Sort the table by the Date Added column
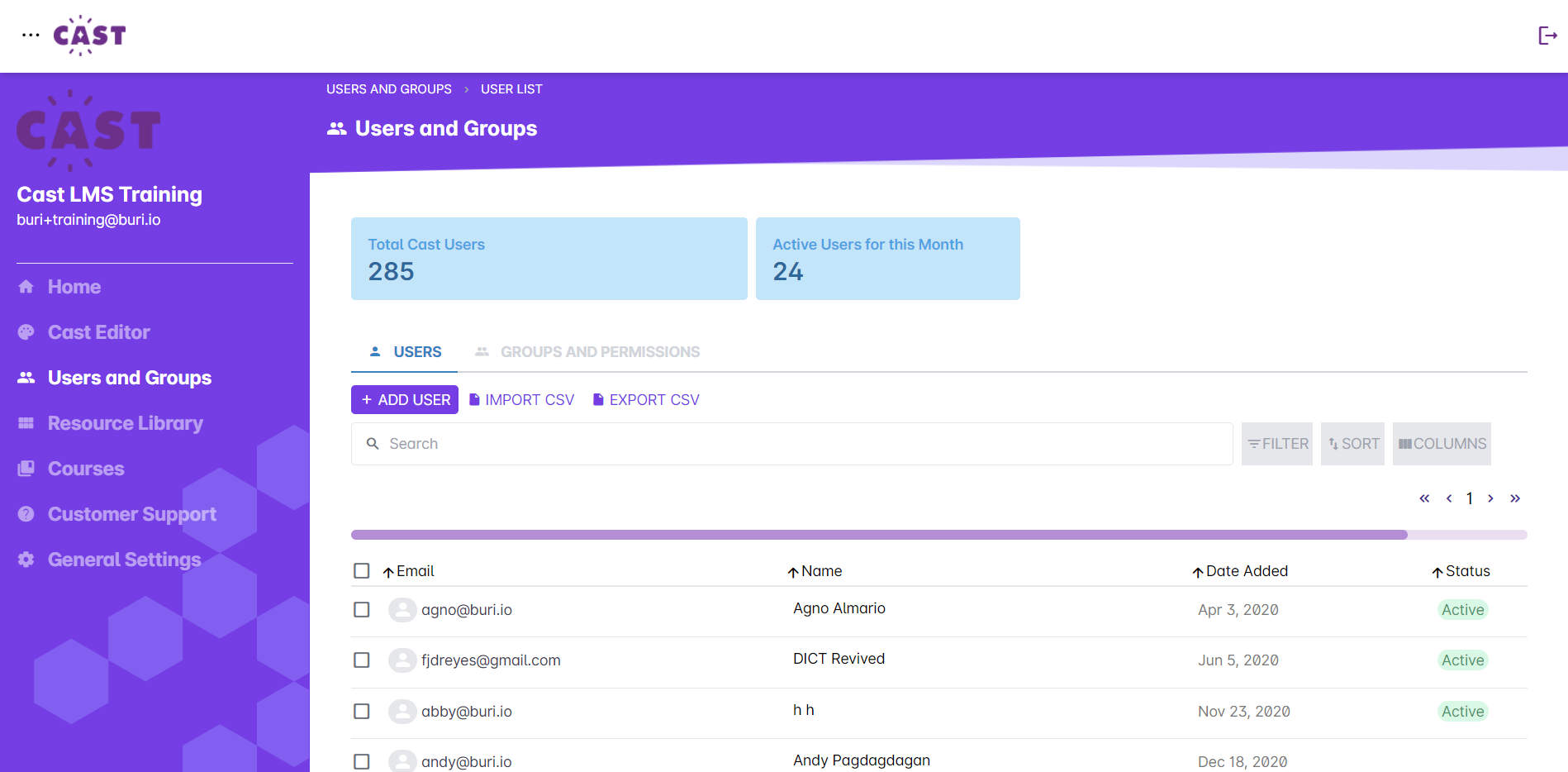 pos(1240,571)
